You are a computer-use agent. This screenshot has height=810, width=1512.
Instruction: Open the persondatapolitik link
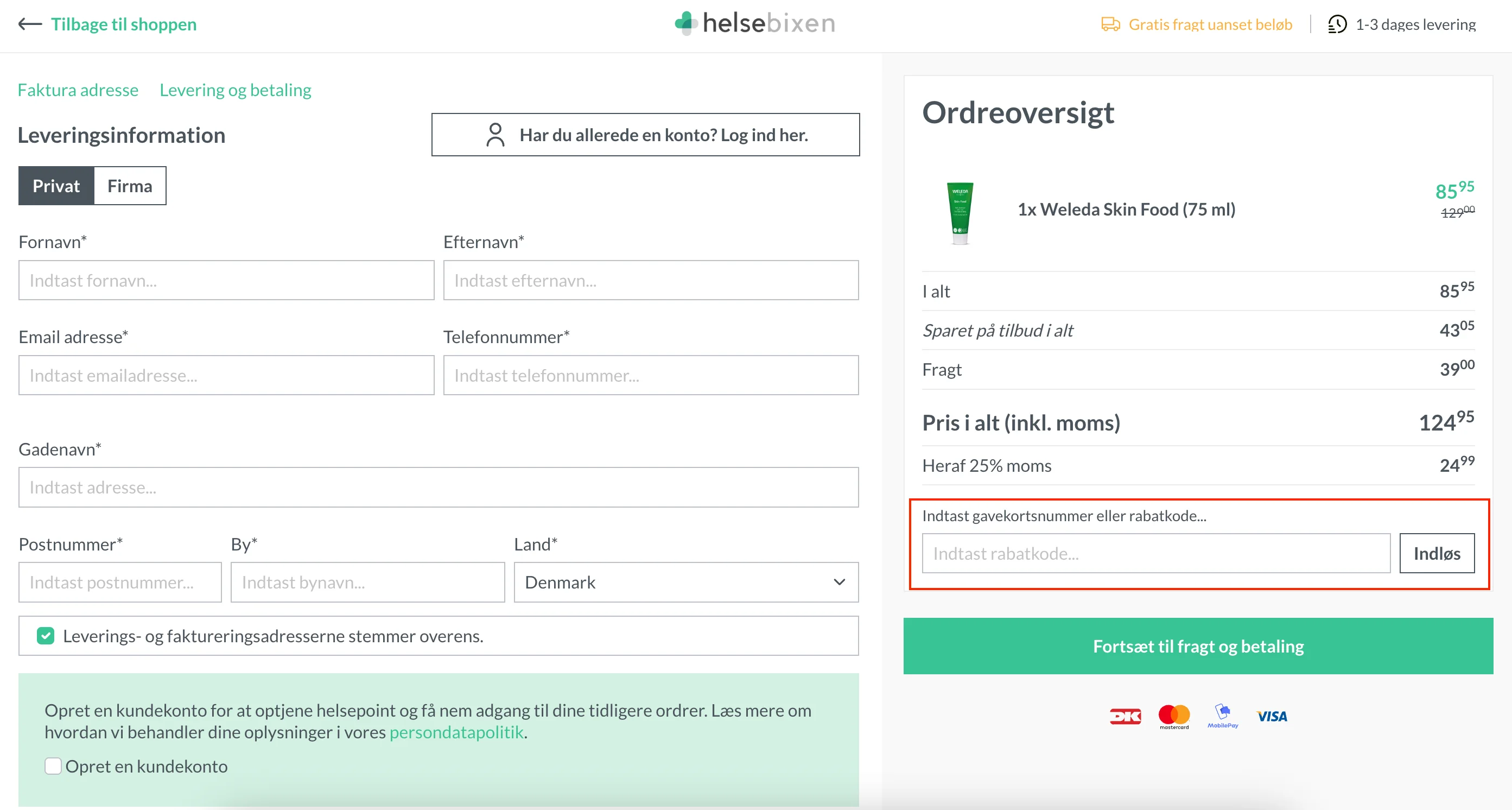(458, 732)
